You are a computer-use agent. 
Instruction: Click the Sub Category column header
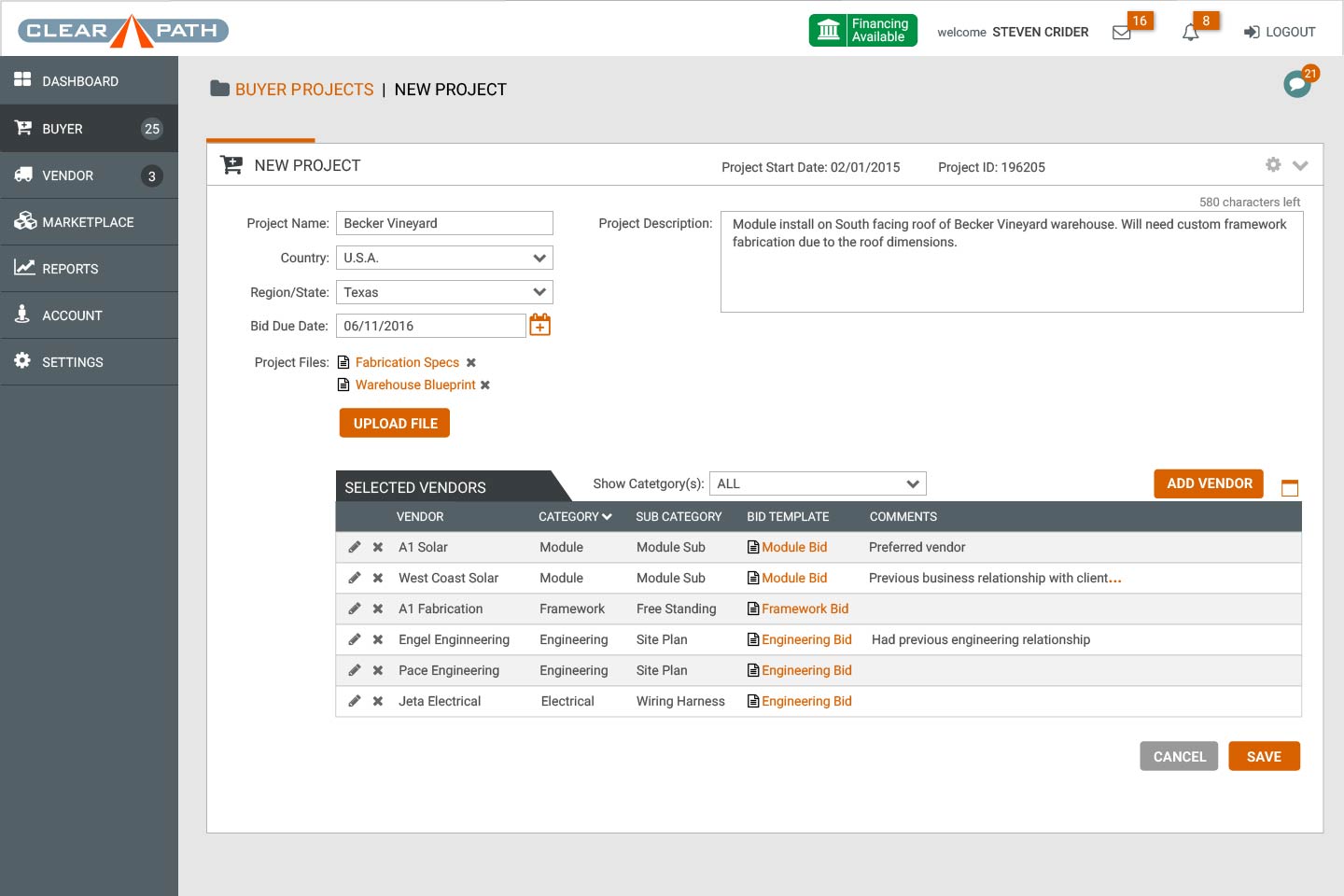(679, 516)
